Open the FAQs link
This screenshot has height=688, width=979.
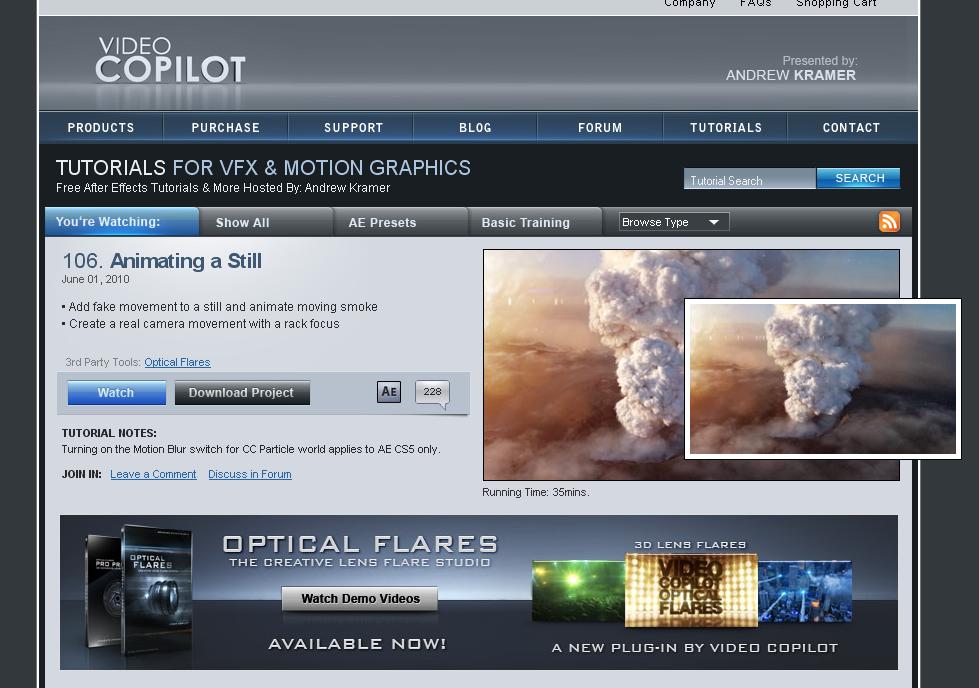coord(755,4)
